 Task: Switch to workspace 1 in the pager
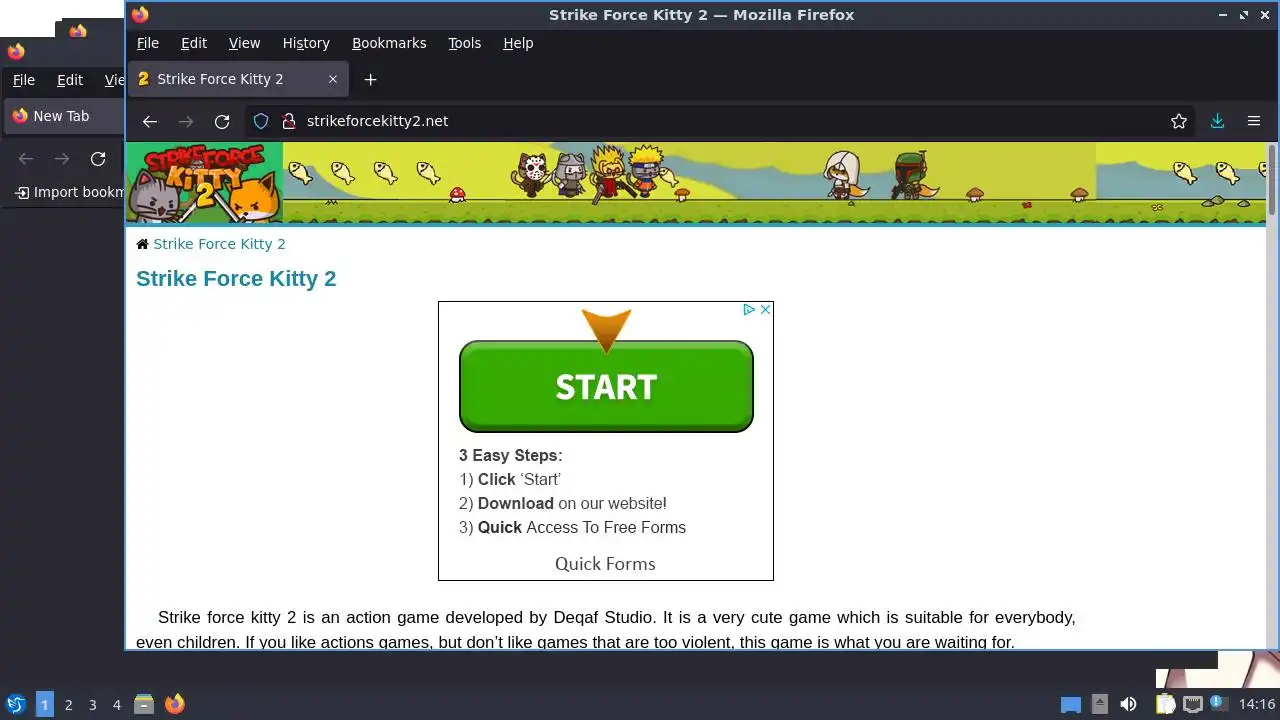44,704
